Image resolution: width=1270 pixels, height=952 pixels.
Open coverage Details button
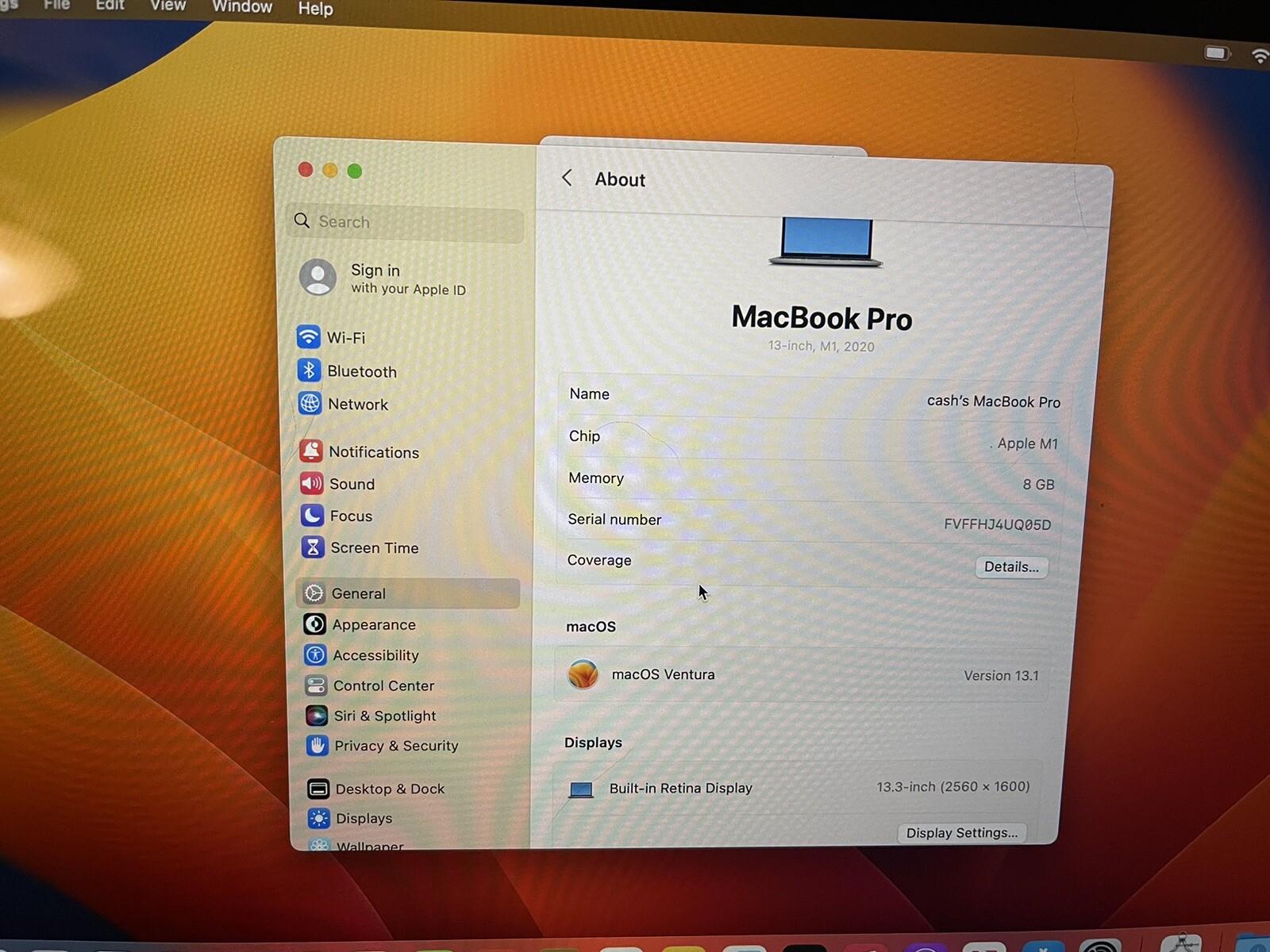(1011, 566)
